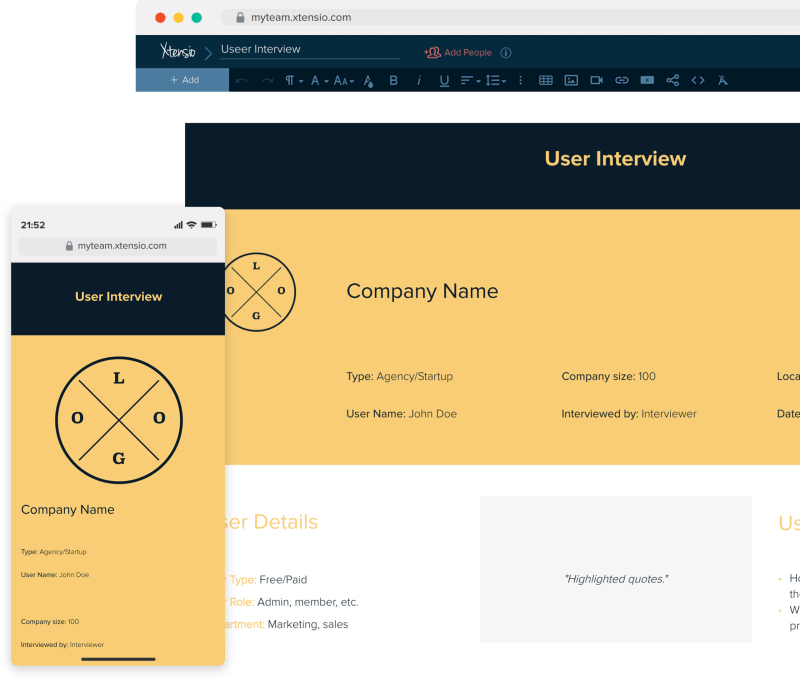Toggle bold formatting in the toolbar
Viewport: 800px width, 680px height.
[x=393, y=80]
